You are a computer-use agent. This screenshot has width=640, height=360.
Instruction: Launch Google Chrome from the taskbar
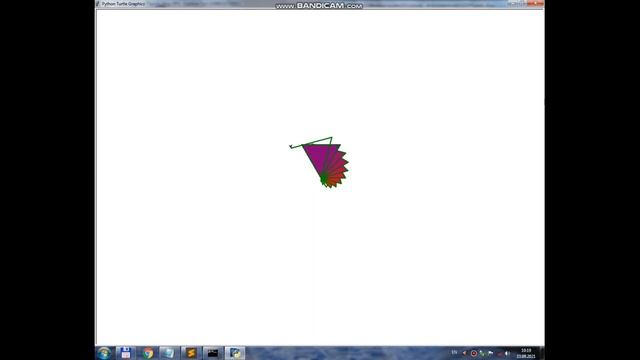(x=148, y=353)
